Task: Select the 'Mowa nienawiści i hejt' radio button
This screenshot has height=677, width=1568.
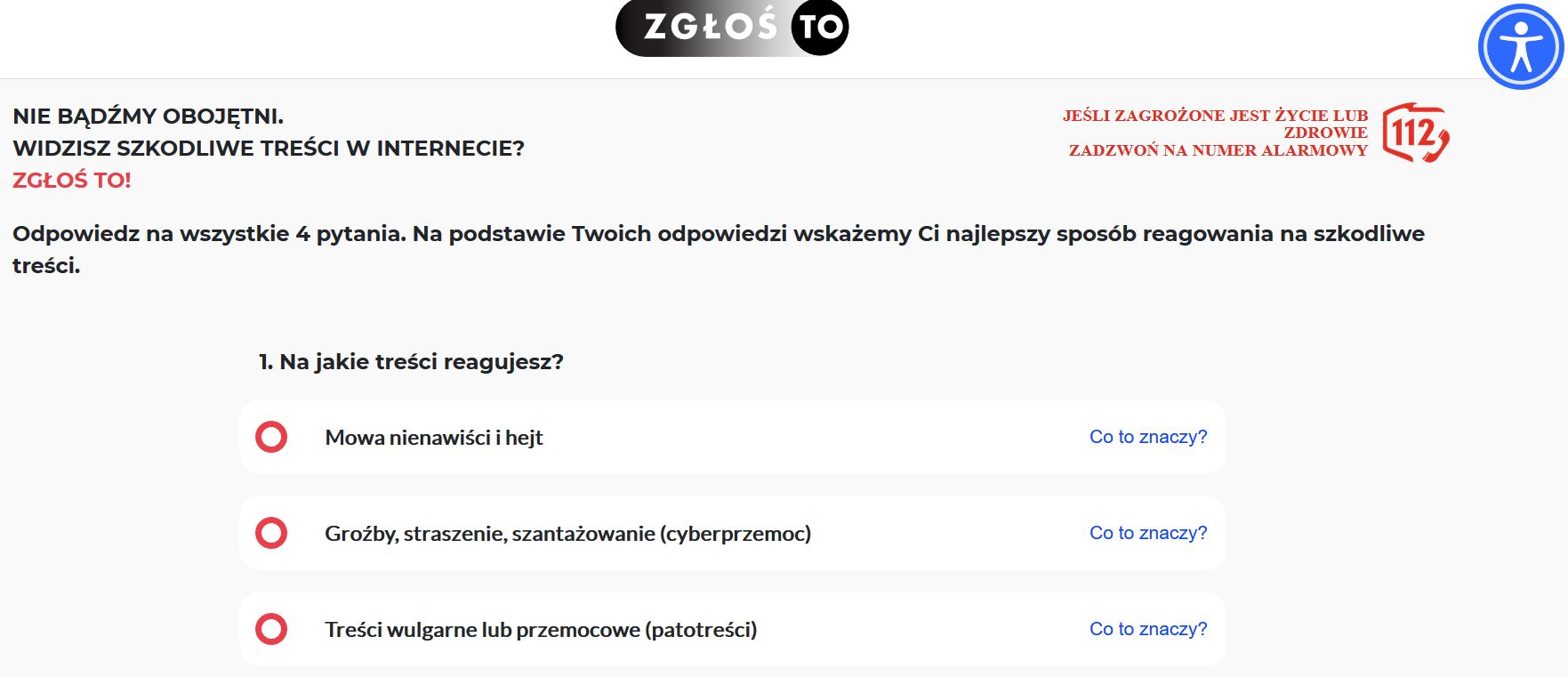Action: tap(272, 437)
